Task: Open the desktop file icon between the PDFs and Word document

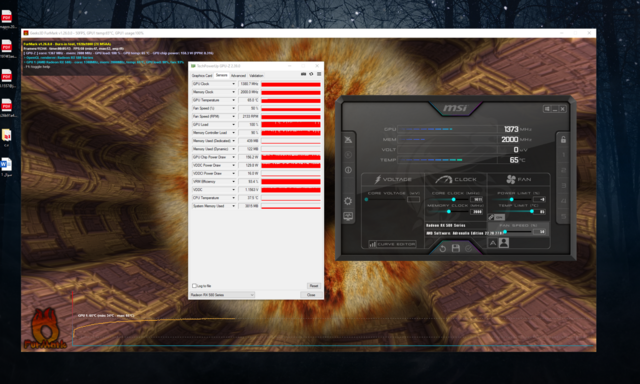Action: (6, 135)
